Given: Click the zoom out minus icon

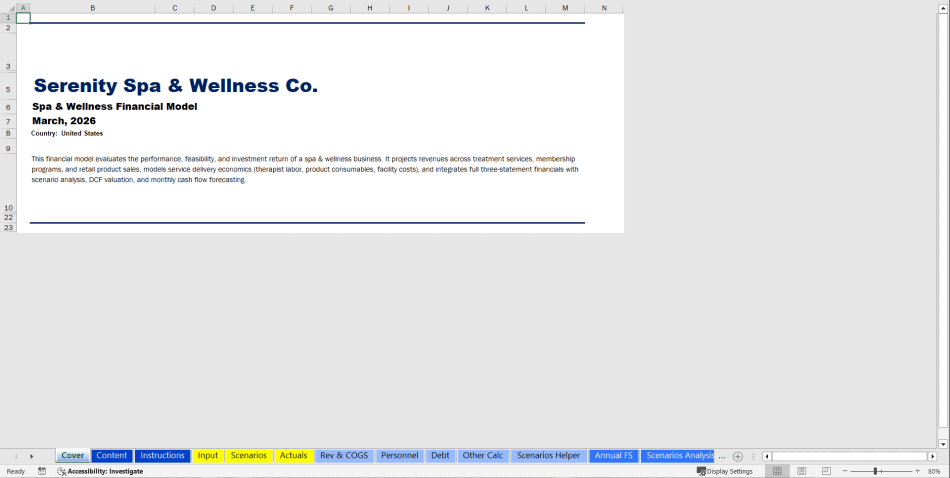Looking at the screenshot, I should tap(846, 471).
